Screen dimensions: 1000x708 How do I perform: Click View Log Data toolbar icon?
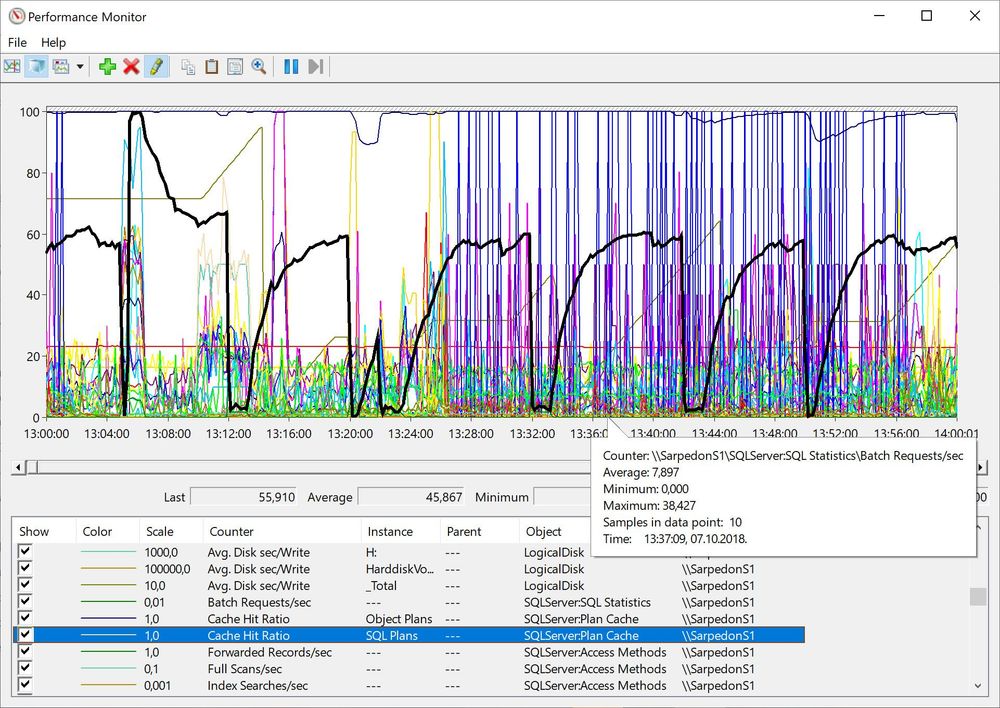(36, 66)
